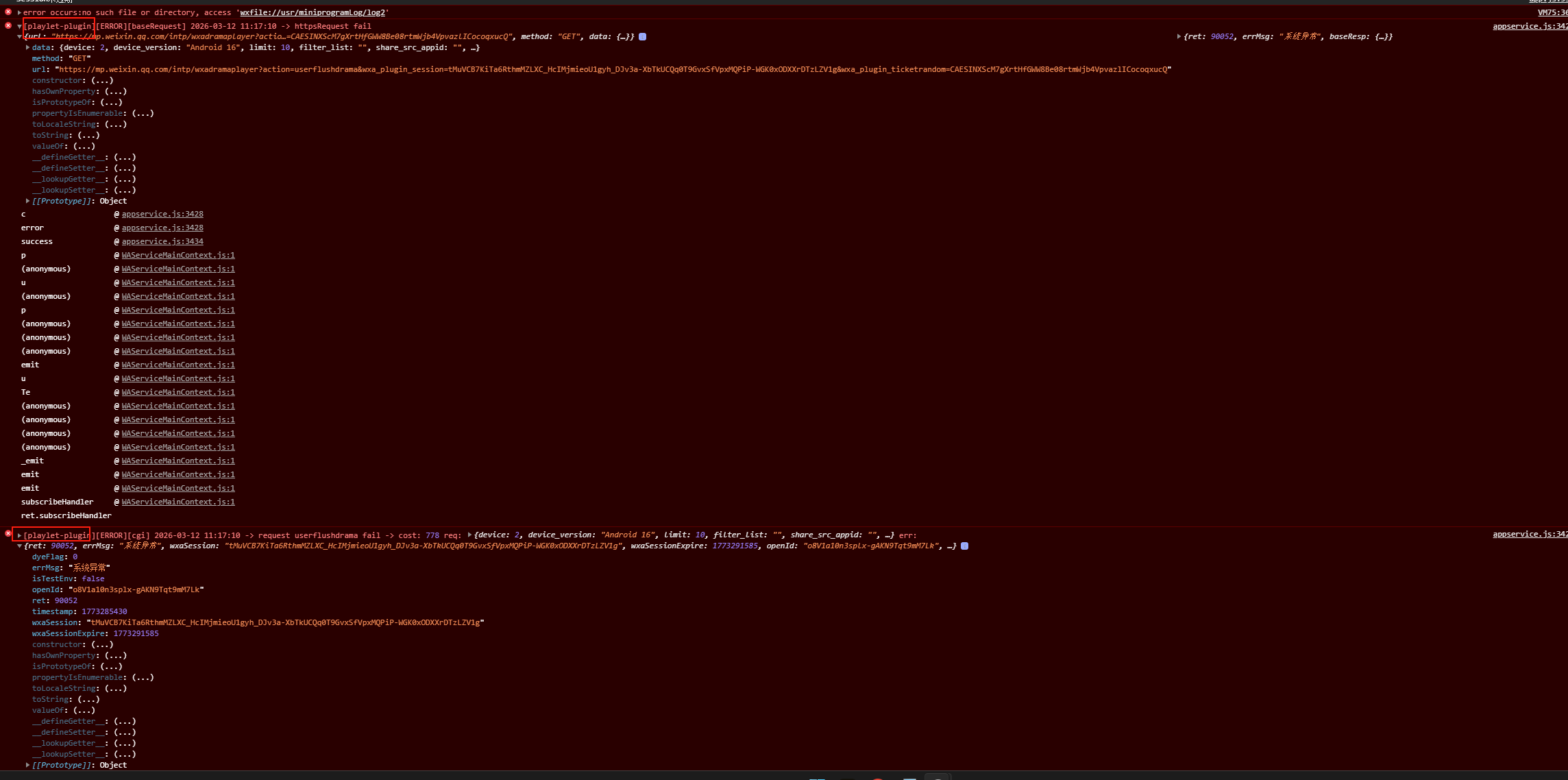This screenshot has width=1568, height=780.
Task: Expand the 'error occurs:no such file' message
Action: [19, 12]
